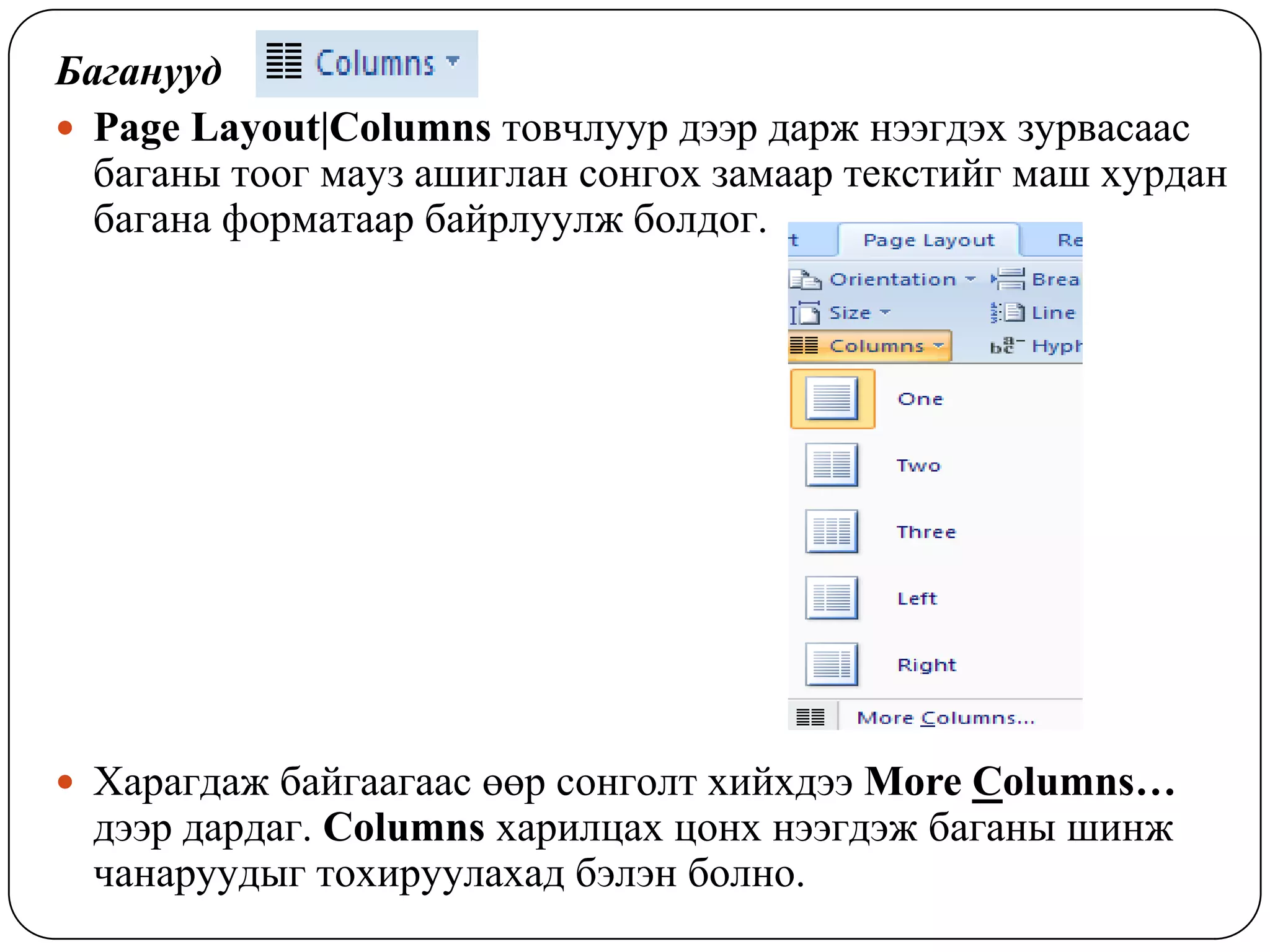Select the Right column layout icon

click(832, 664)
